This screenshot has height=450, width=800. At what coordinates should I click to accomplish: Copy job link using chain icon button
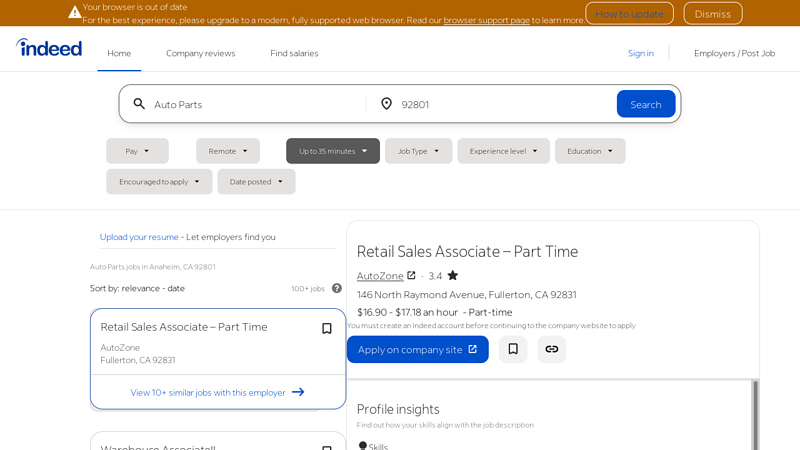551,349
